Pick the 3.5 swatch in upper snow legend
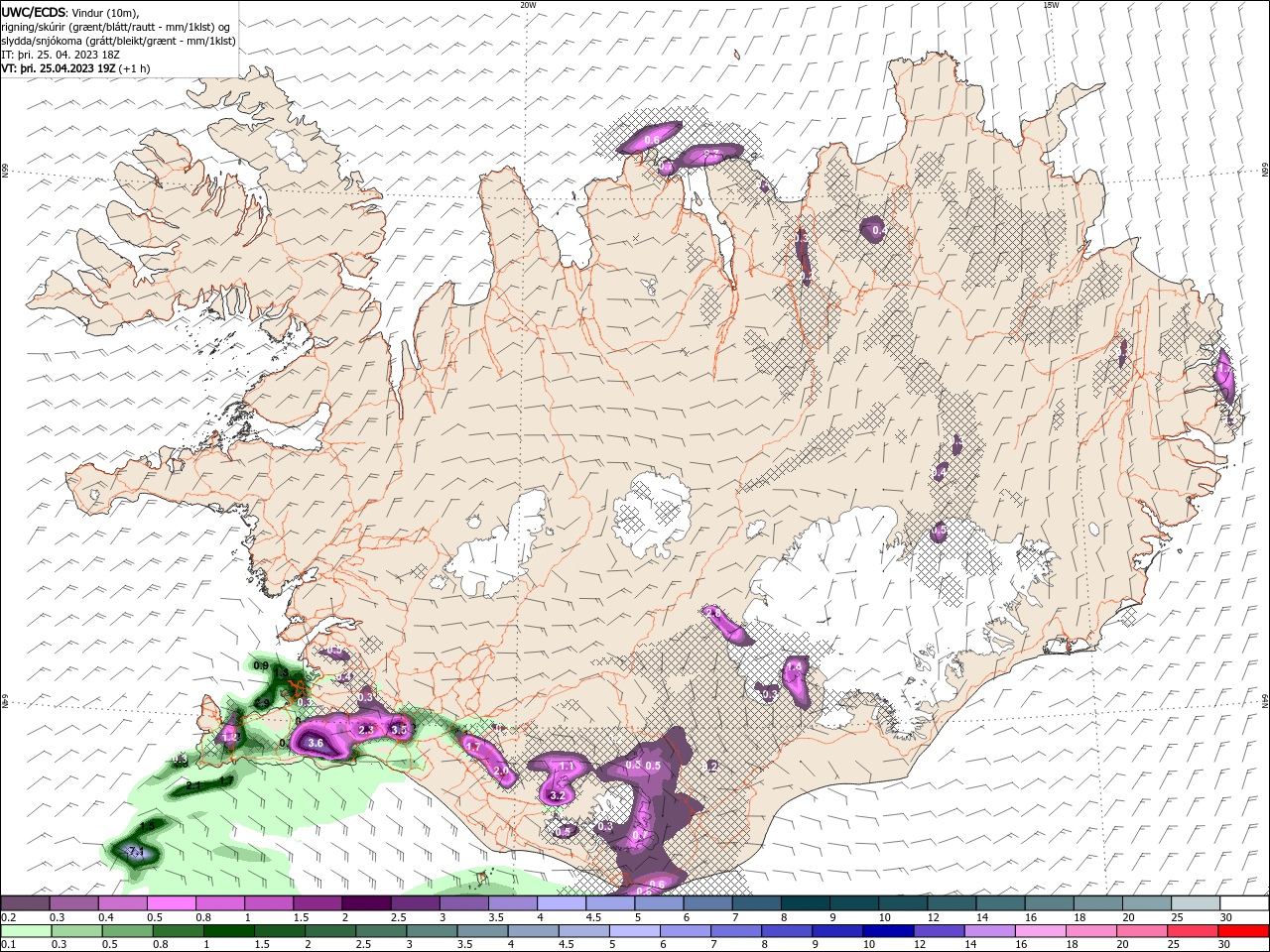This screenshot has height=952, width=1270. point(513,903)
